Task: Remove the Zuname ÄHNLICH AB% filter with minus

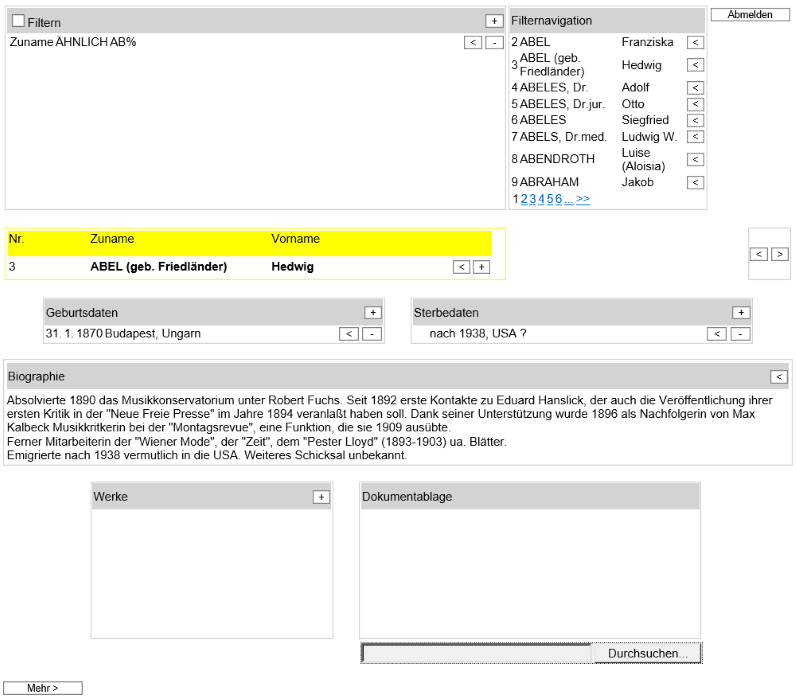Action: tap(494, 42)
